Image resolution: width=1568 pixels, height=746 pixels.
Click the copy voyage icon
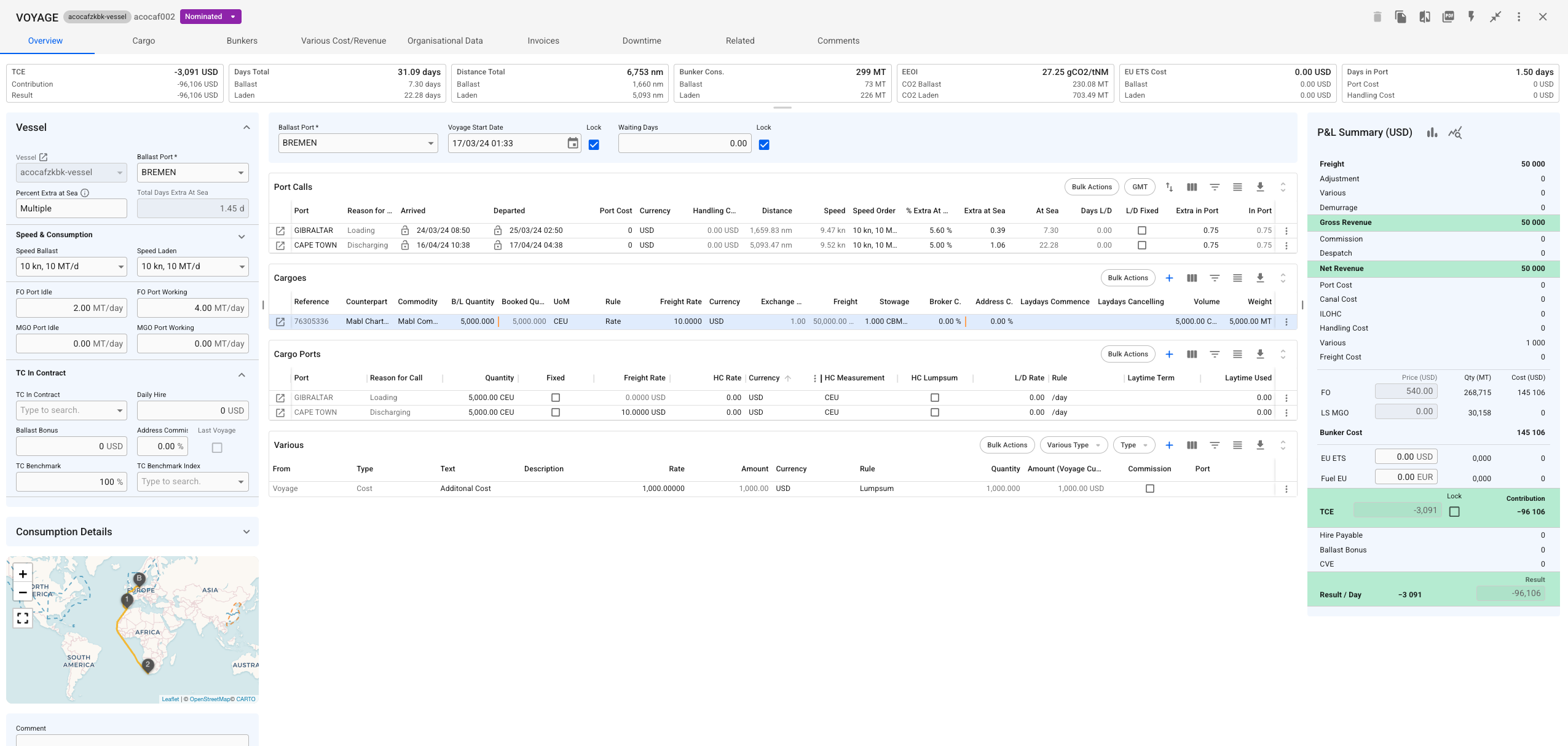click(x=1401, y=17)
